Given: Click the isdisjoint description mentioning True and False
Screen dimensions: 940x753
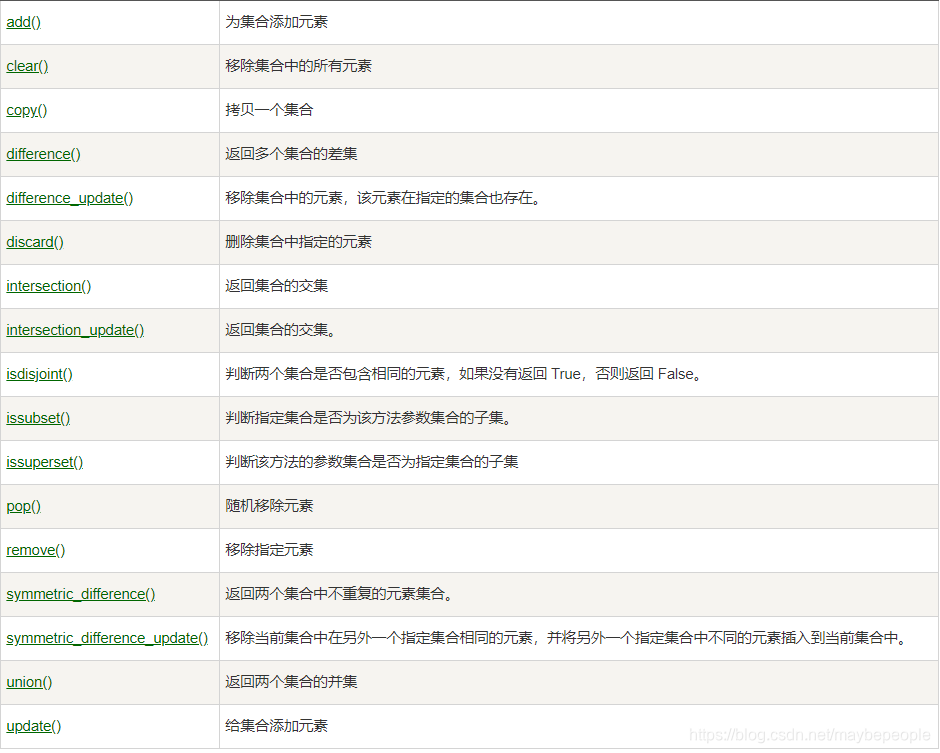Looking at the screenshot, I should [463, 374].
